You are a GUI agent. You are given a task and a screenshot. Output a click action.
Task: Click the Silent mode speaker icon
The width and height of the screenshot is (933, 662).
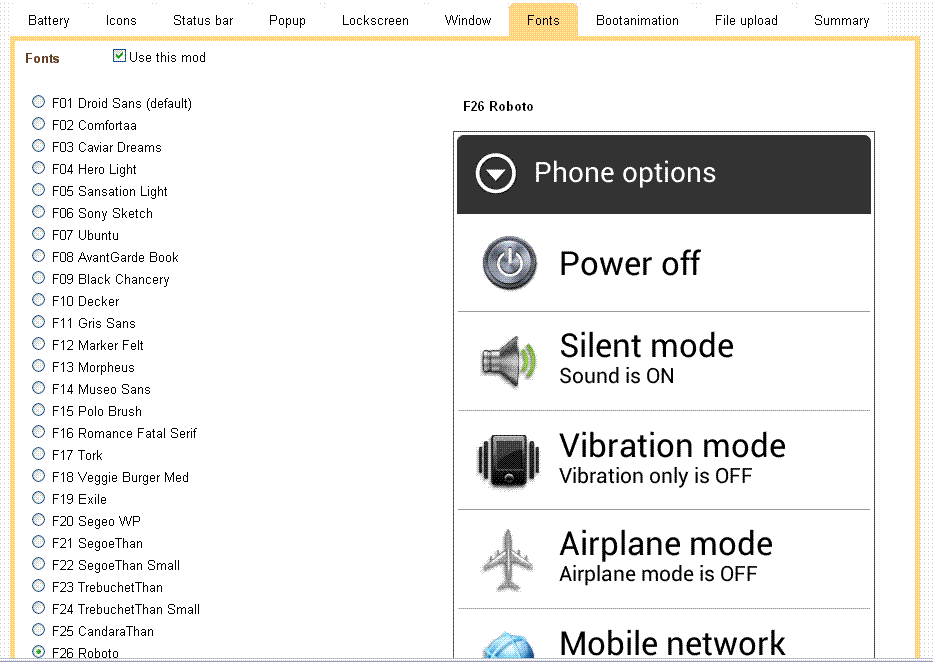[x=509, y=362]
